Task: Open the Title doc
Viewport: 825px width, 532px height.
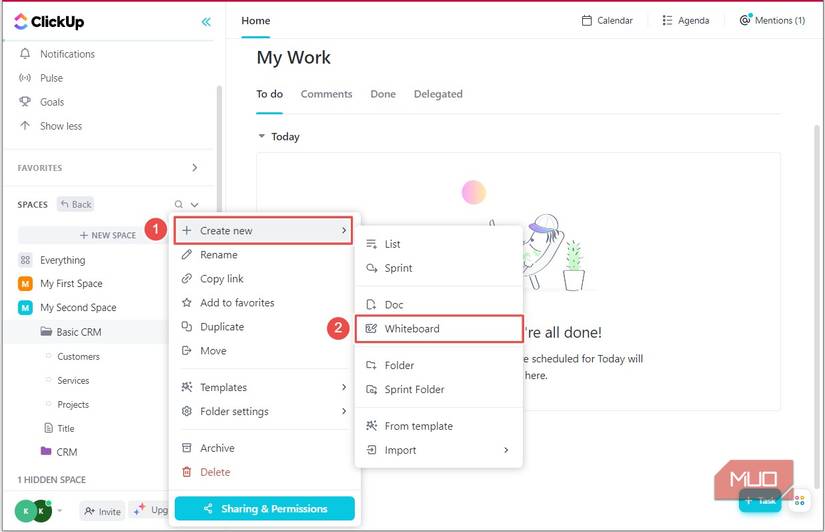Action: tap(65, 428)
